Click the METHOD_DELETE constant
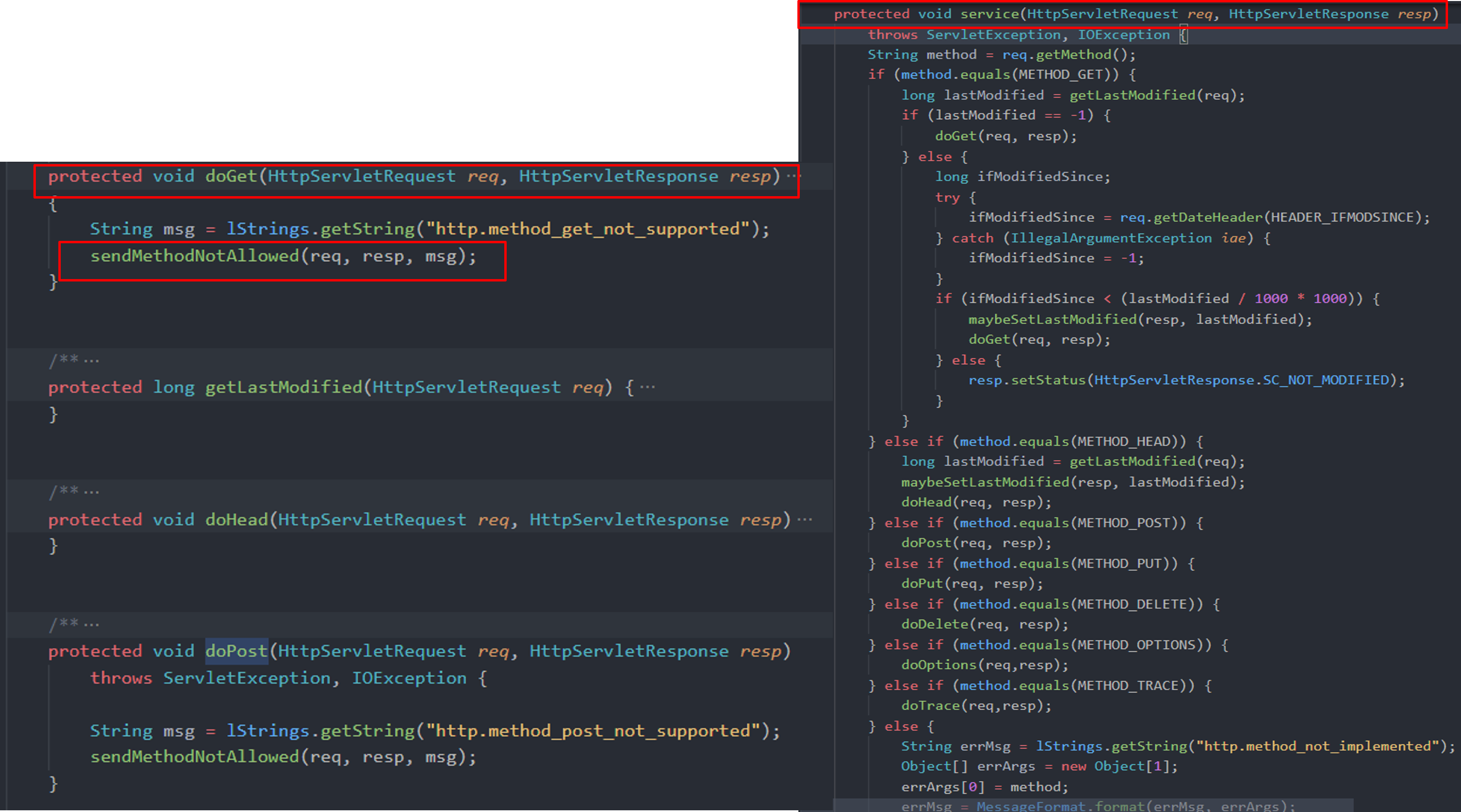 pos(1131,604)
